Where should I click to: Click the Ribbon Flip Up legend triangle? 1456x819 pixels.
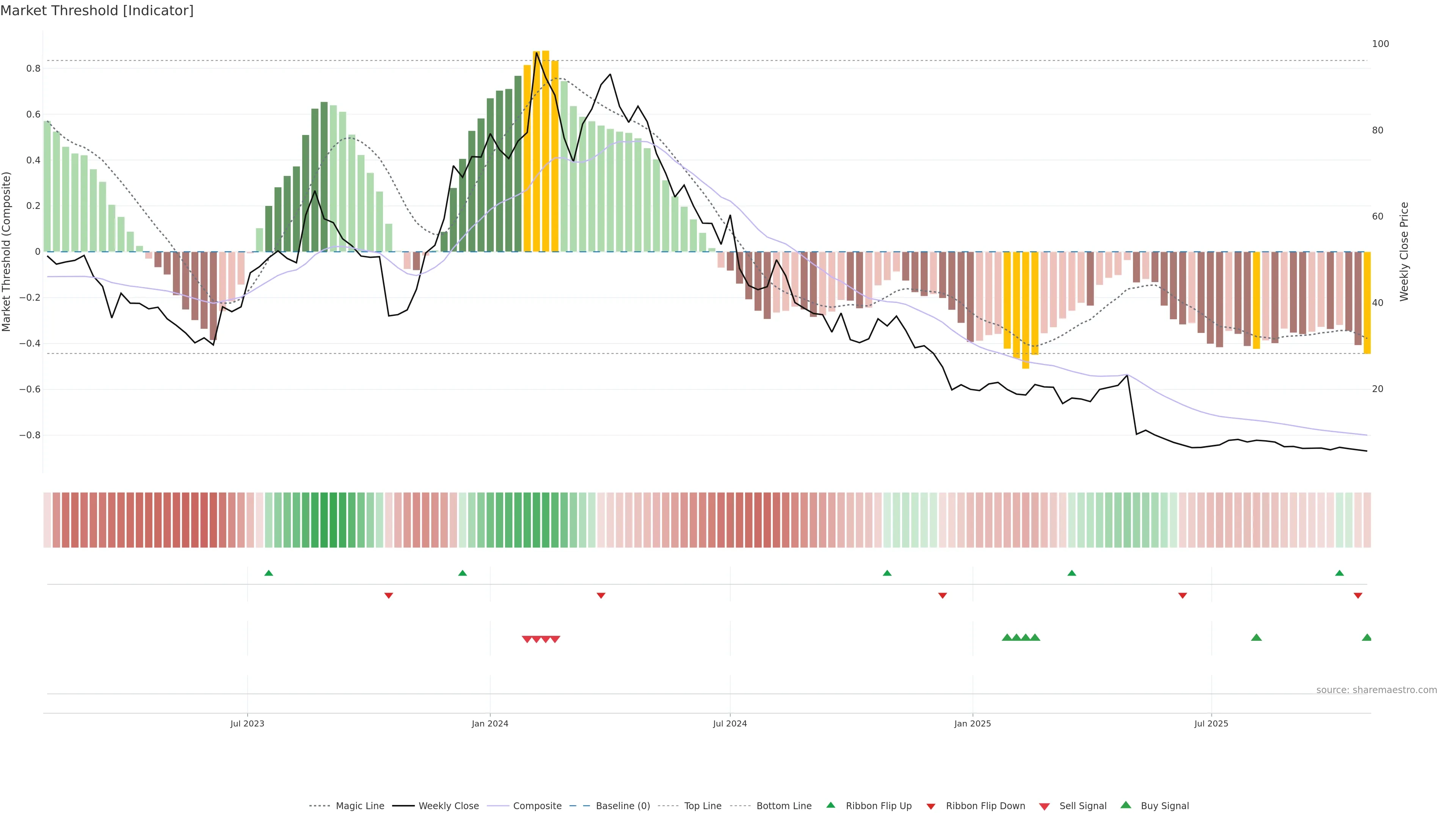pos(830,805)
